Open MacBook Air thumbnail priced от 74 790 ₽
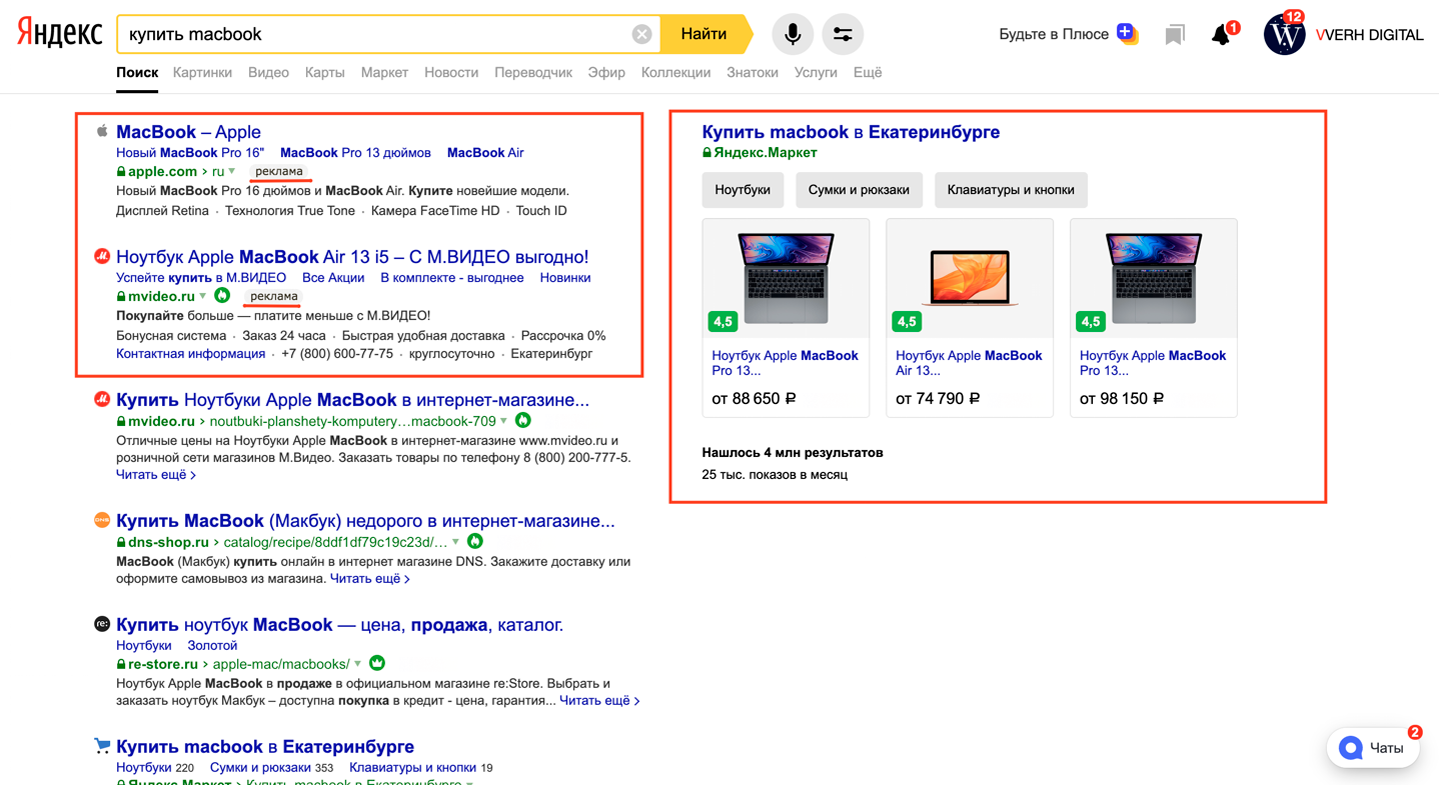1439x785 pixels. (x=970, y=278)
